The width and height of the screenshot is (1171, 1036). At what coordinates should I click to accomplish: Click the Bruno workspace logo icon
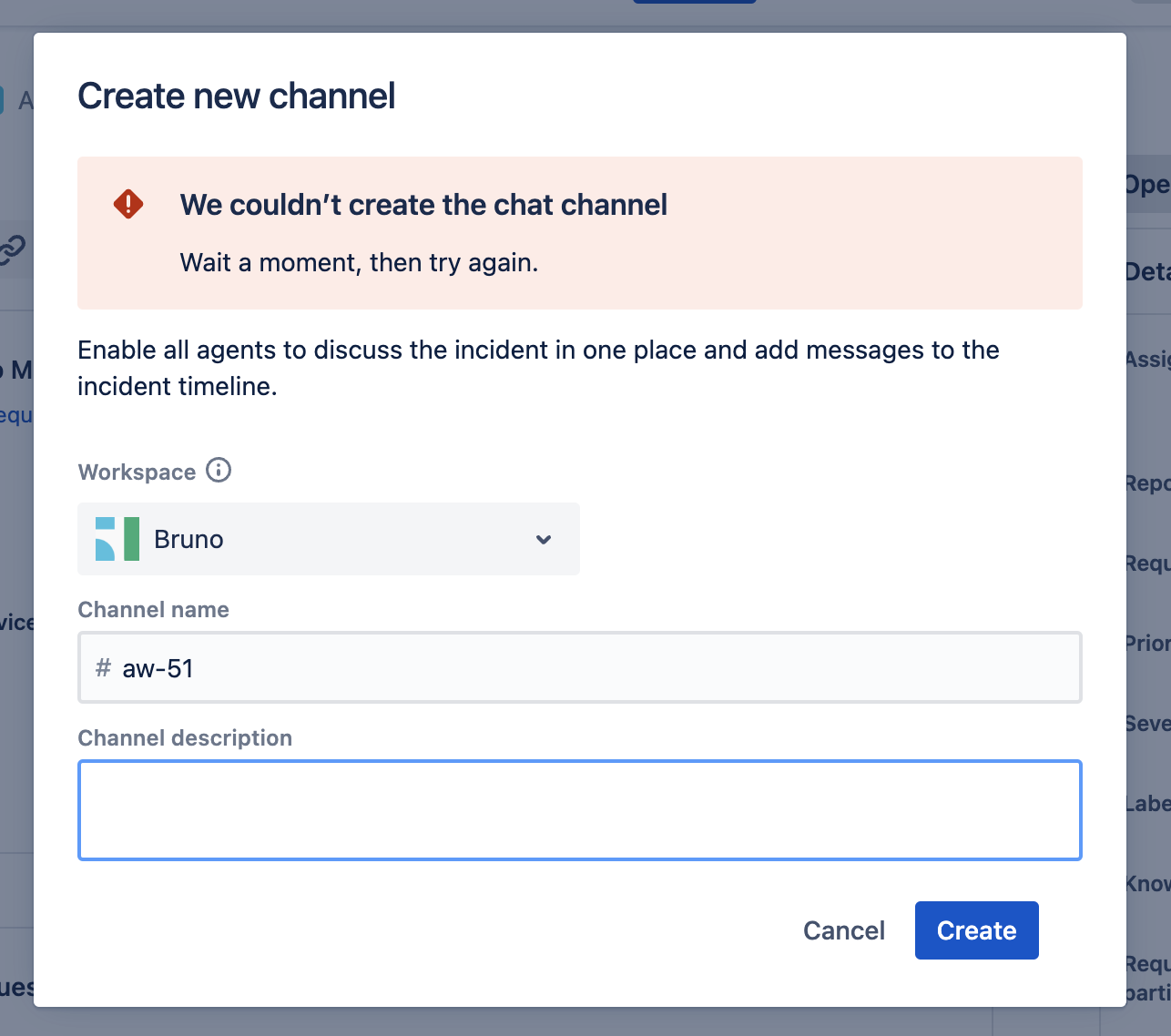pos(117,539)
